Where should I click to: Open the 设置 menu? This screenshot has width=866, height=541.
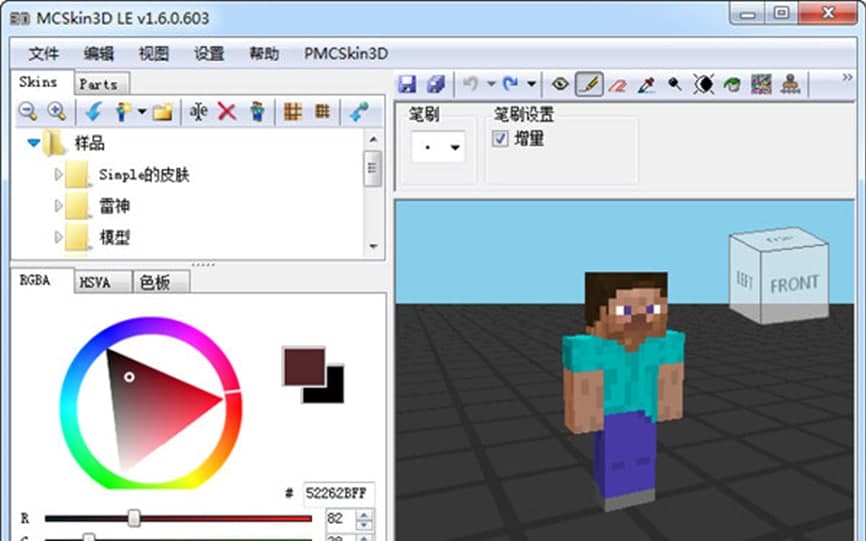pos(209,54)
